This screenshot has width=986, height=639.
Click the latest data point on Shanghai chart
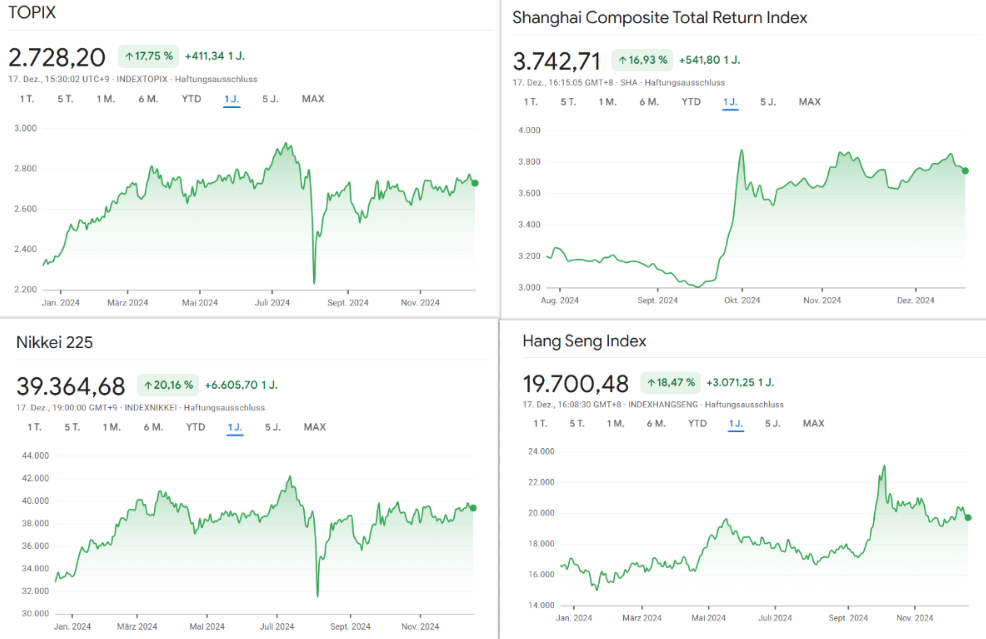965,170
